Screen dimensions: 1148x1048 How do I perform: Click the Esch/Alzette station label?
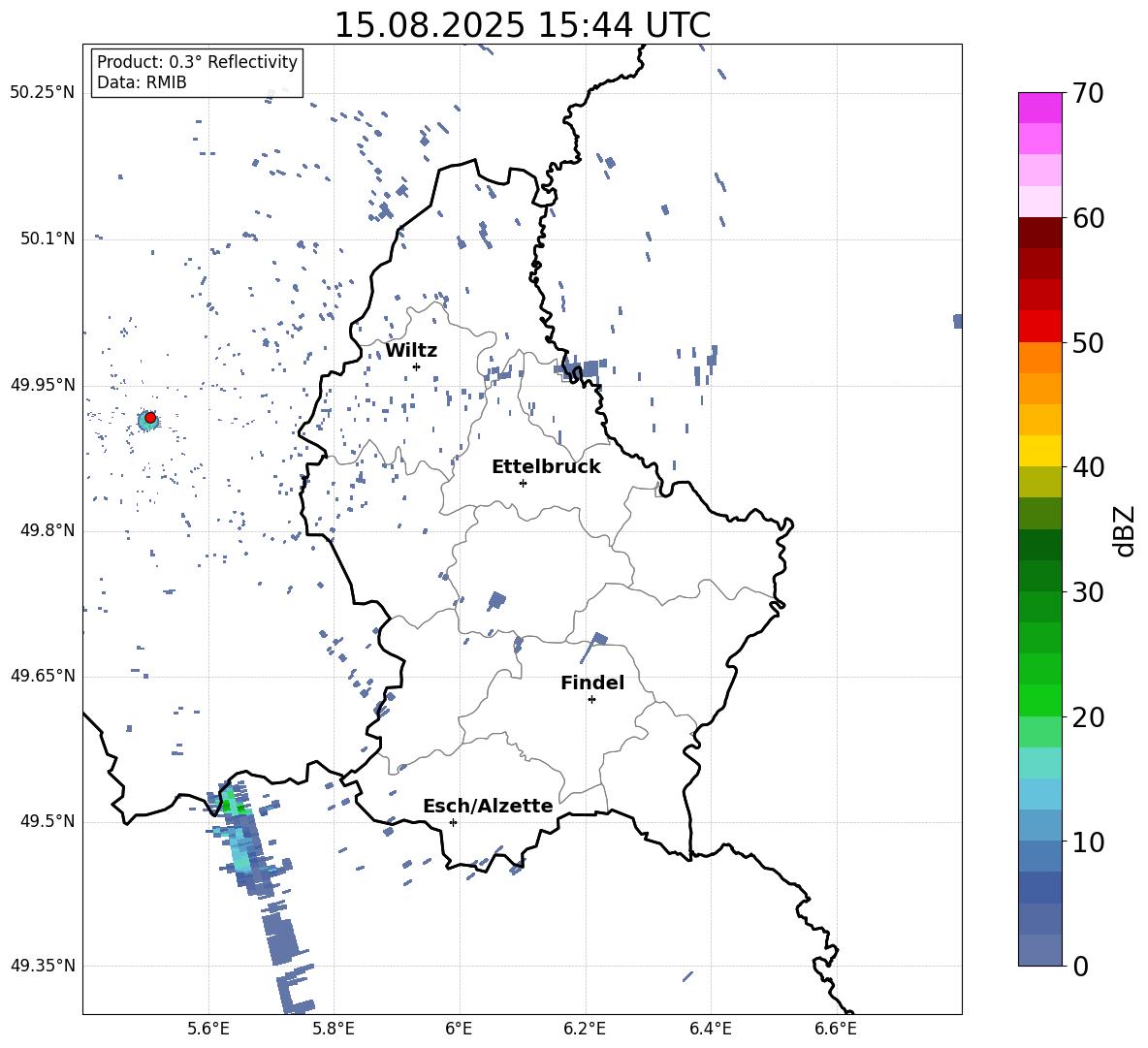[x=488, y=806]
